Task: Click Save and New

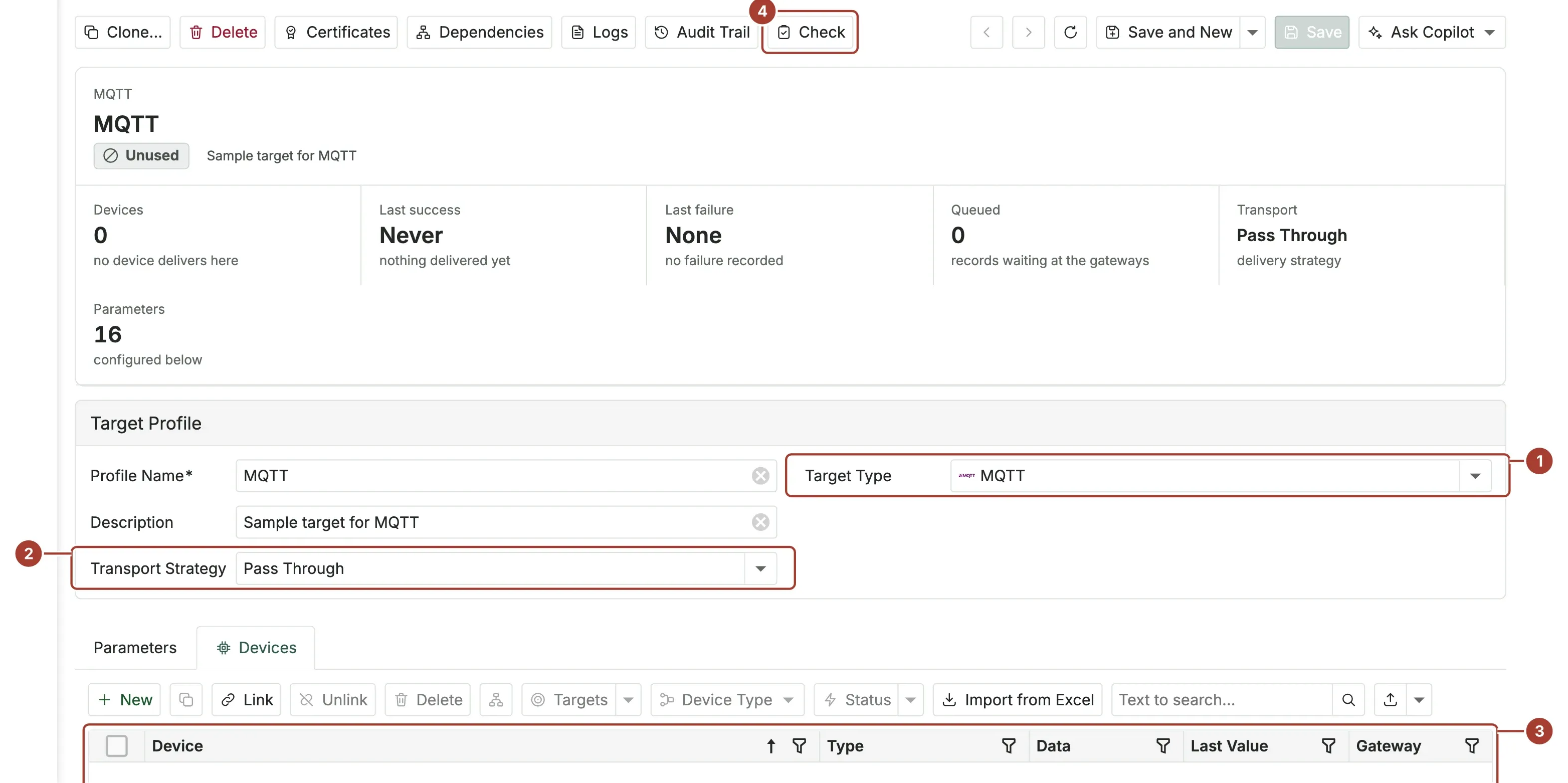Action: point(1168,32)
